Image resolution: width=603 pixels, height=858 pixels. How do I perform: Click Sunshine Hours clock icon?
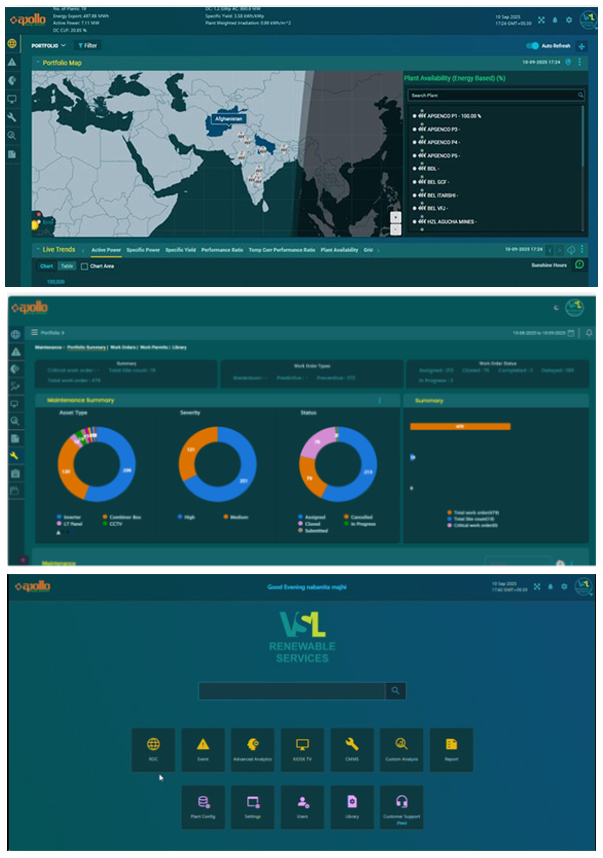point(579,265)
